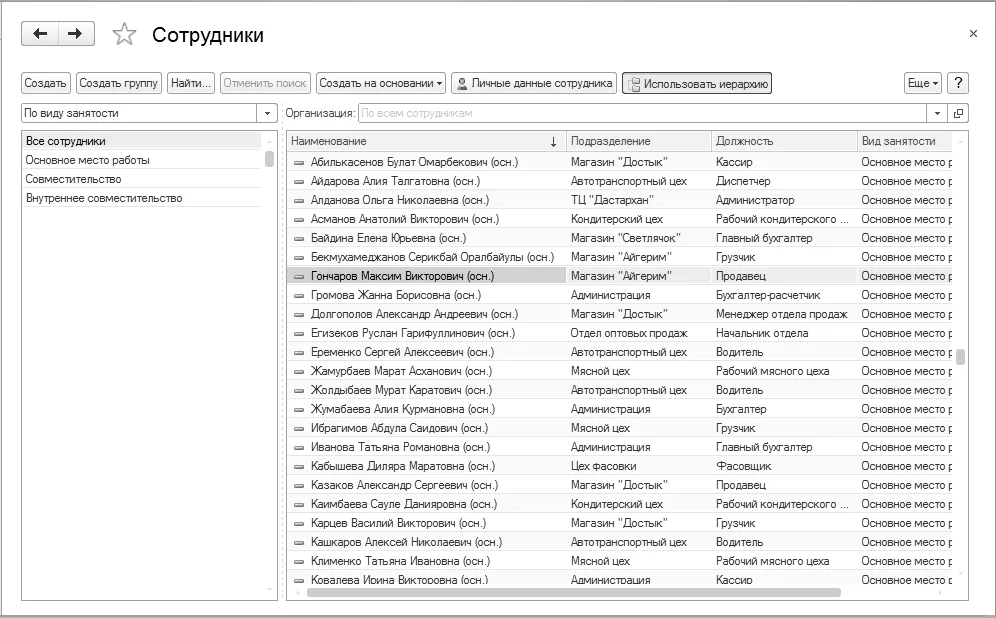
Task: Select Основное место работы filter
Action: point(142,160)
